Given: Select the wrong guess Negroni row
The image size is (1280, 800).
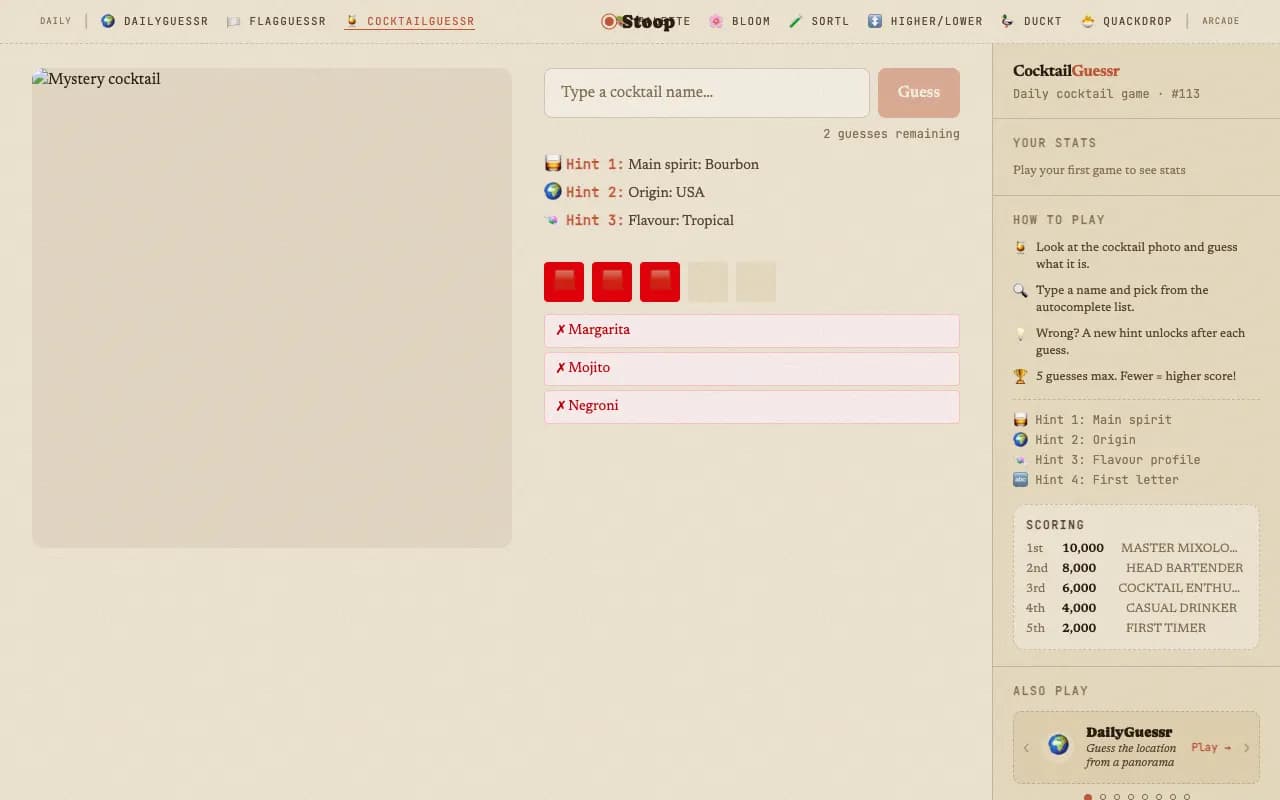Looking at the screenshot, I should 752,407.
